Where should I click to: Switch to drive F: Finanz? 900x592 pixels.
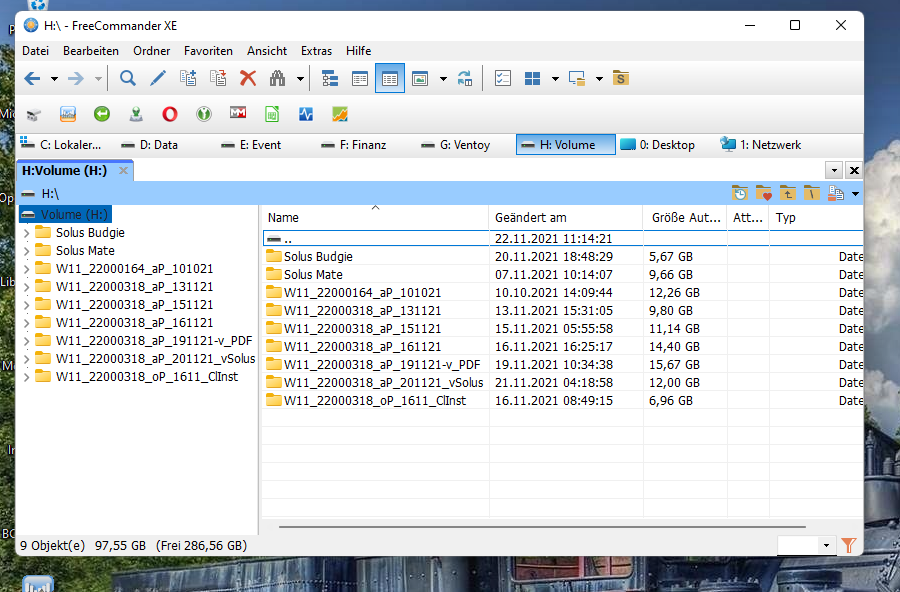(x=354, y=145)
